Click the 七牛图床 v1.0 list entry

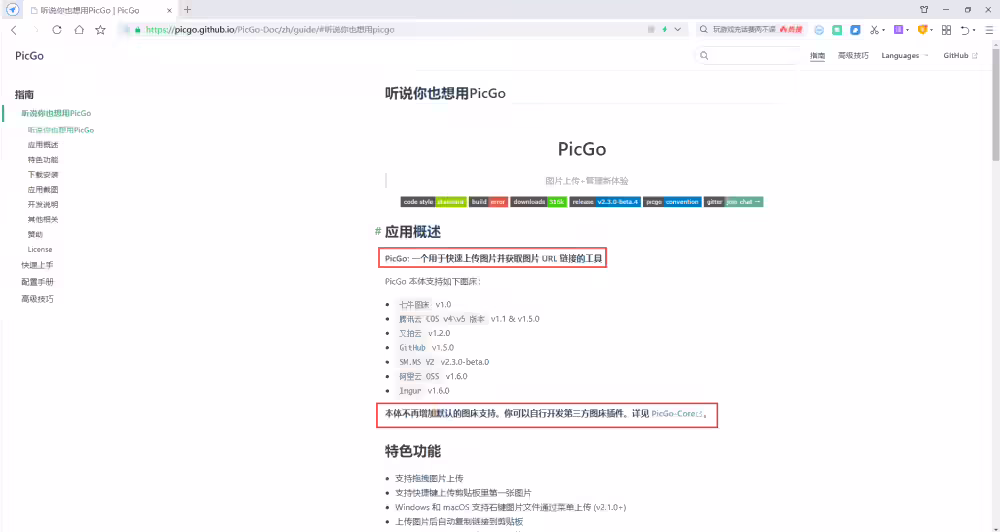tap(424, 304)
